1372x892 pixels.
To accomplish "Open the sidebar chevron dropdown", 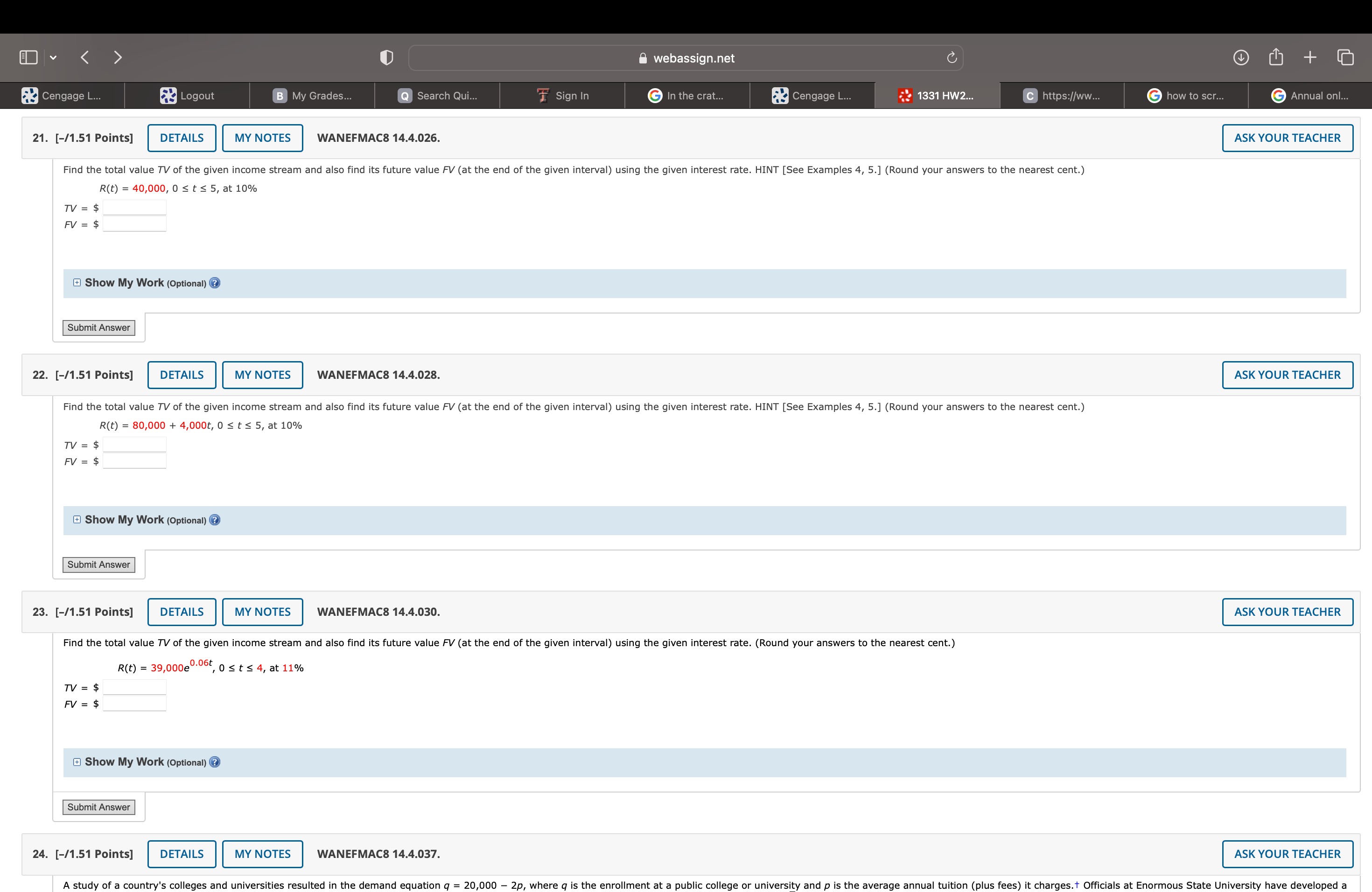I will click(53, 57).
